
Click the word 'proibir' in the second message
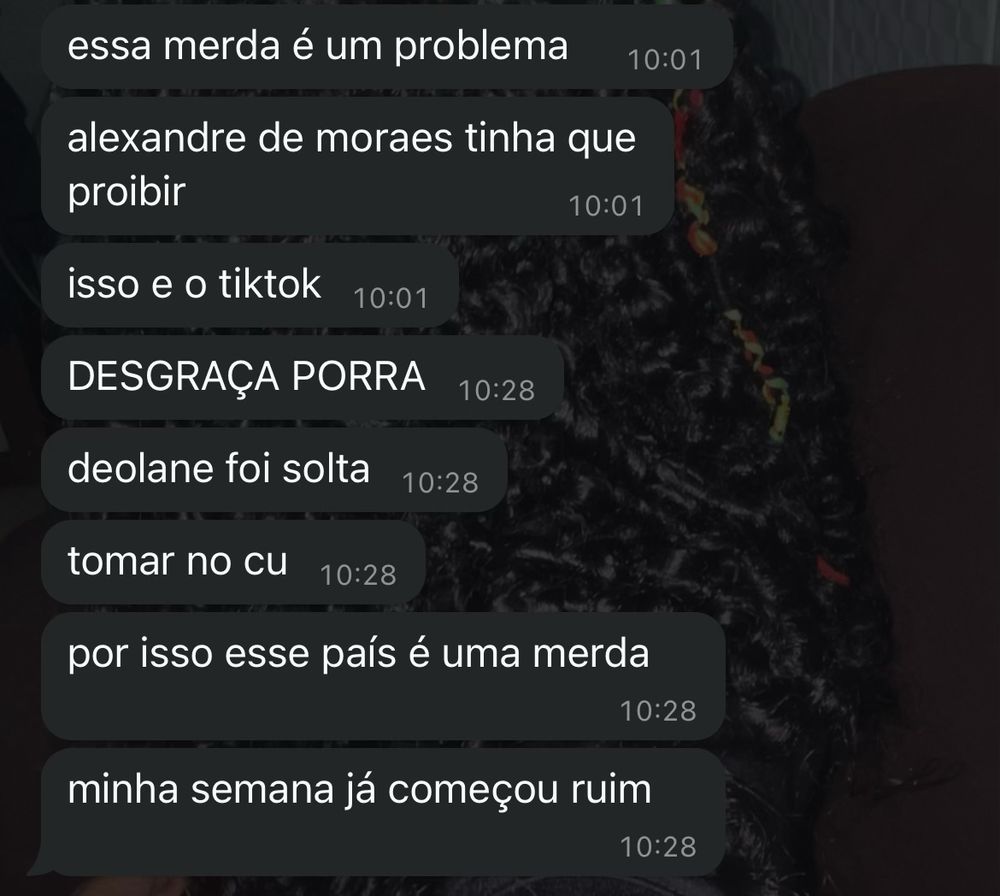point(126,191)
